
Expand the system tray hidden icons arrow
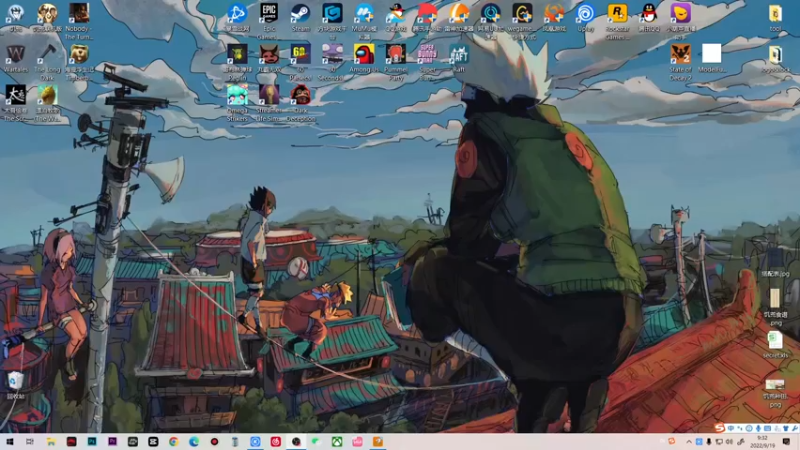pos(689,442)
